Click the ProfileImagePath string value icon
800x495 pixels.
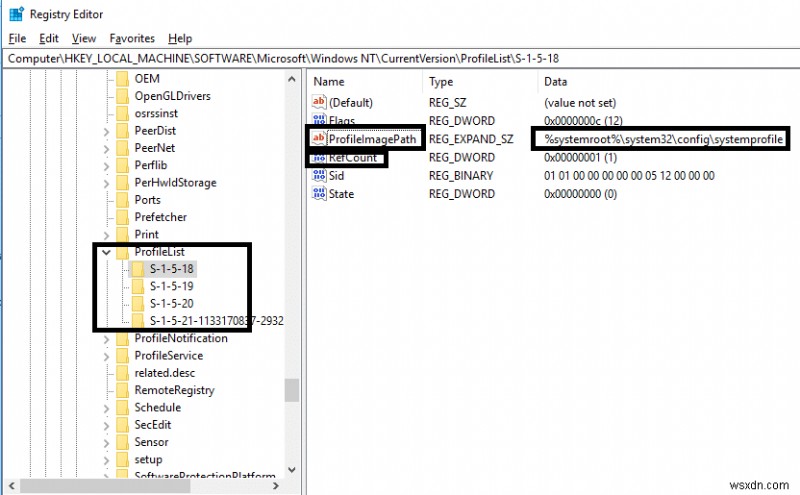point(320,140)
